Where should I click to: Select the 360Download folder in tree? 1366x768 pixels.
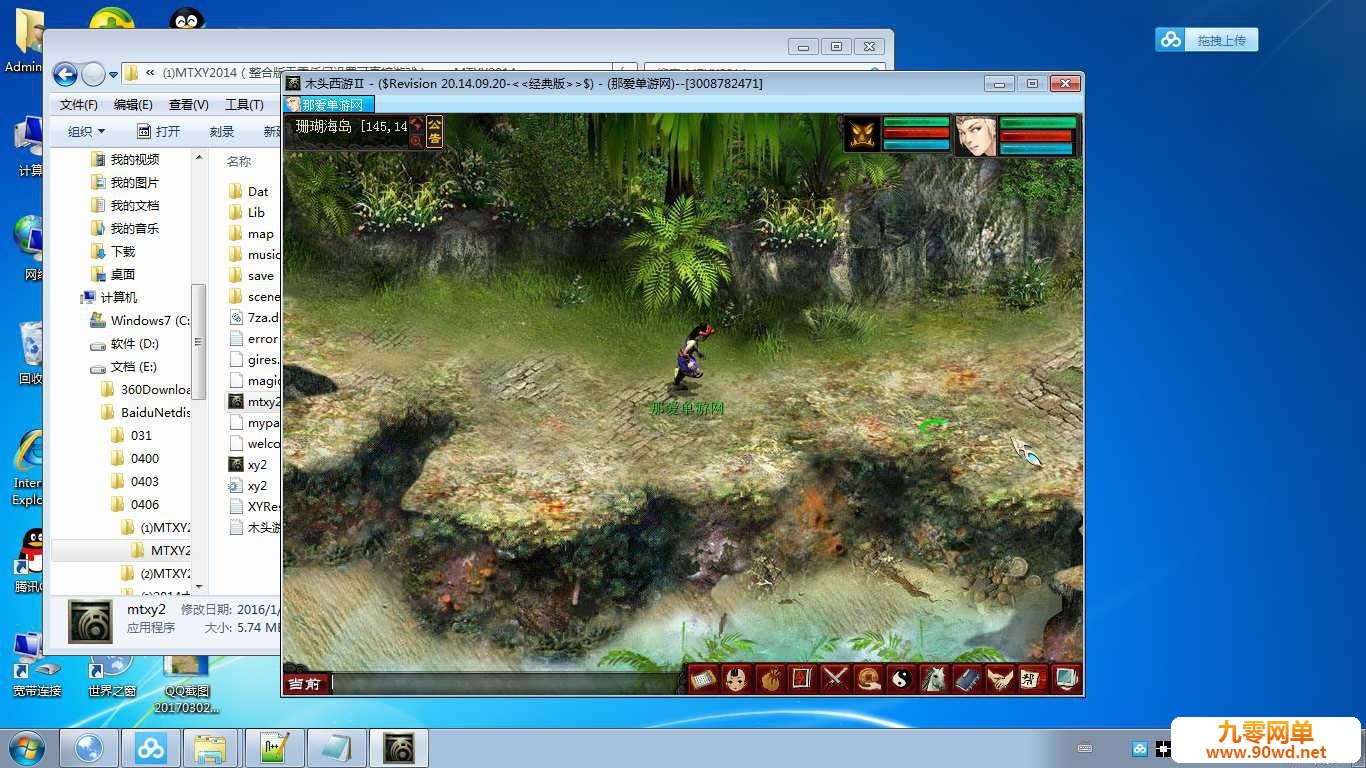146,389
